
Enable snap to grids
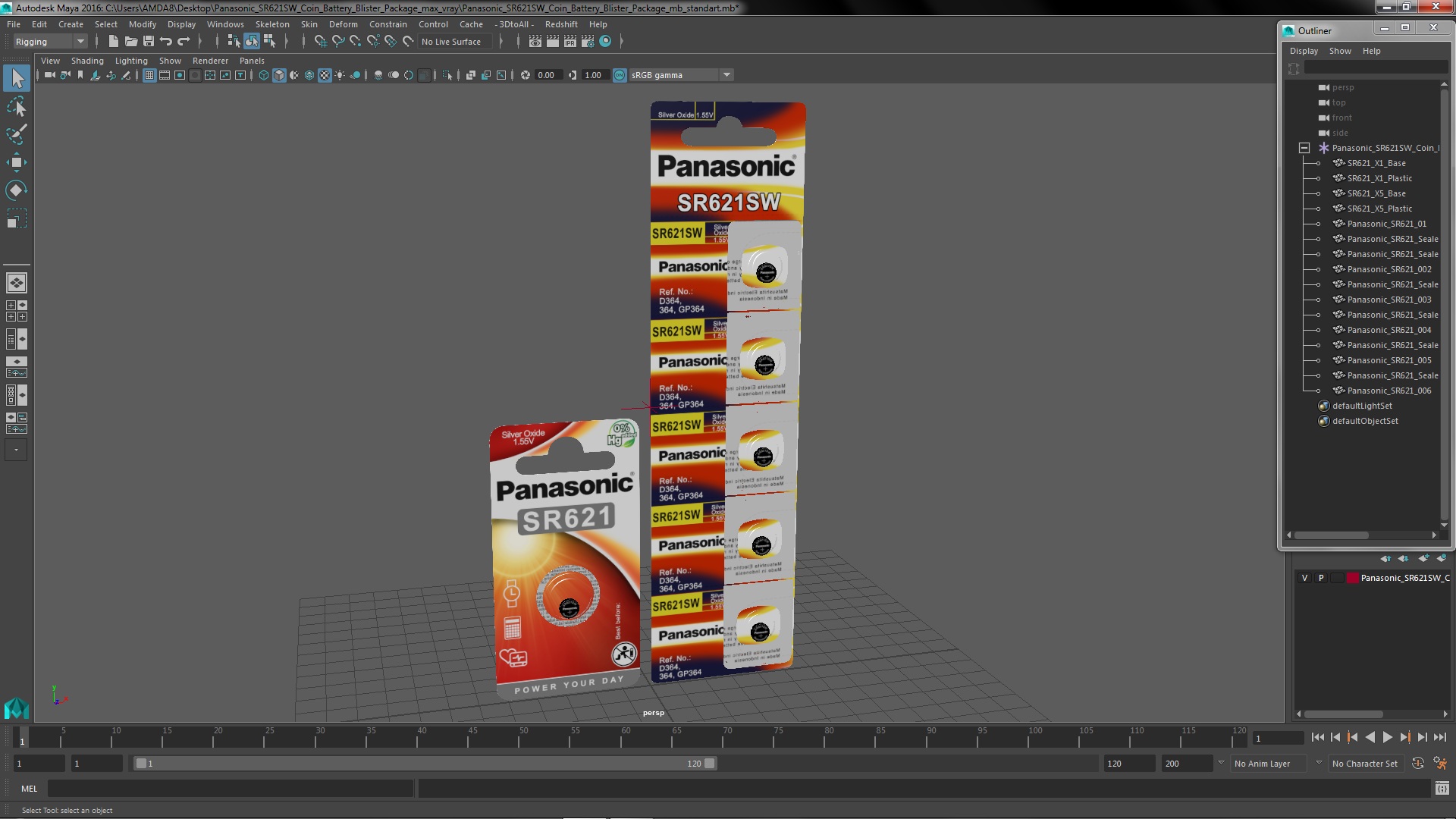click(x=320, y=42)
